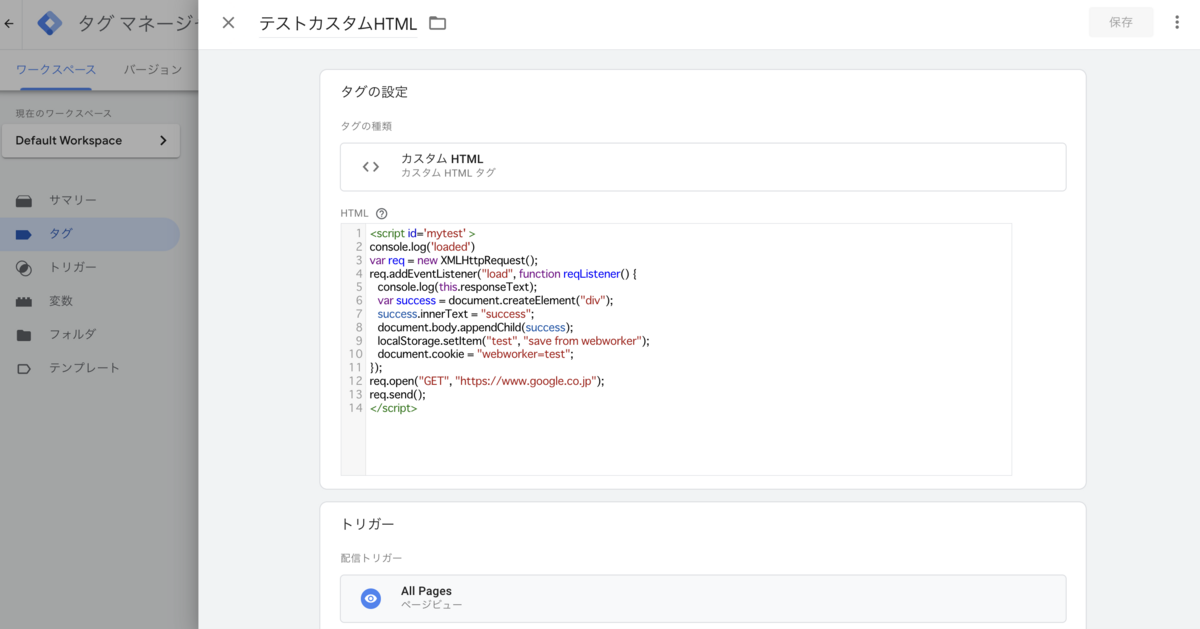Select タグ in the sidebar
This screenshot has height=629, width=1200.
click(x=90, y=234)
